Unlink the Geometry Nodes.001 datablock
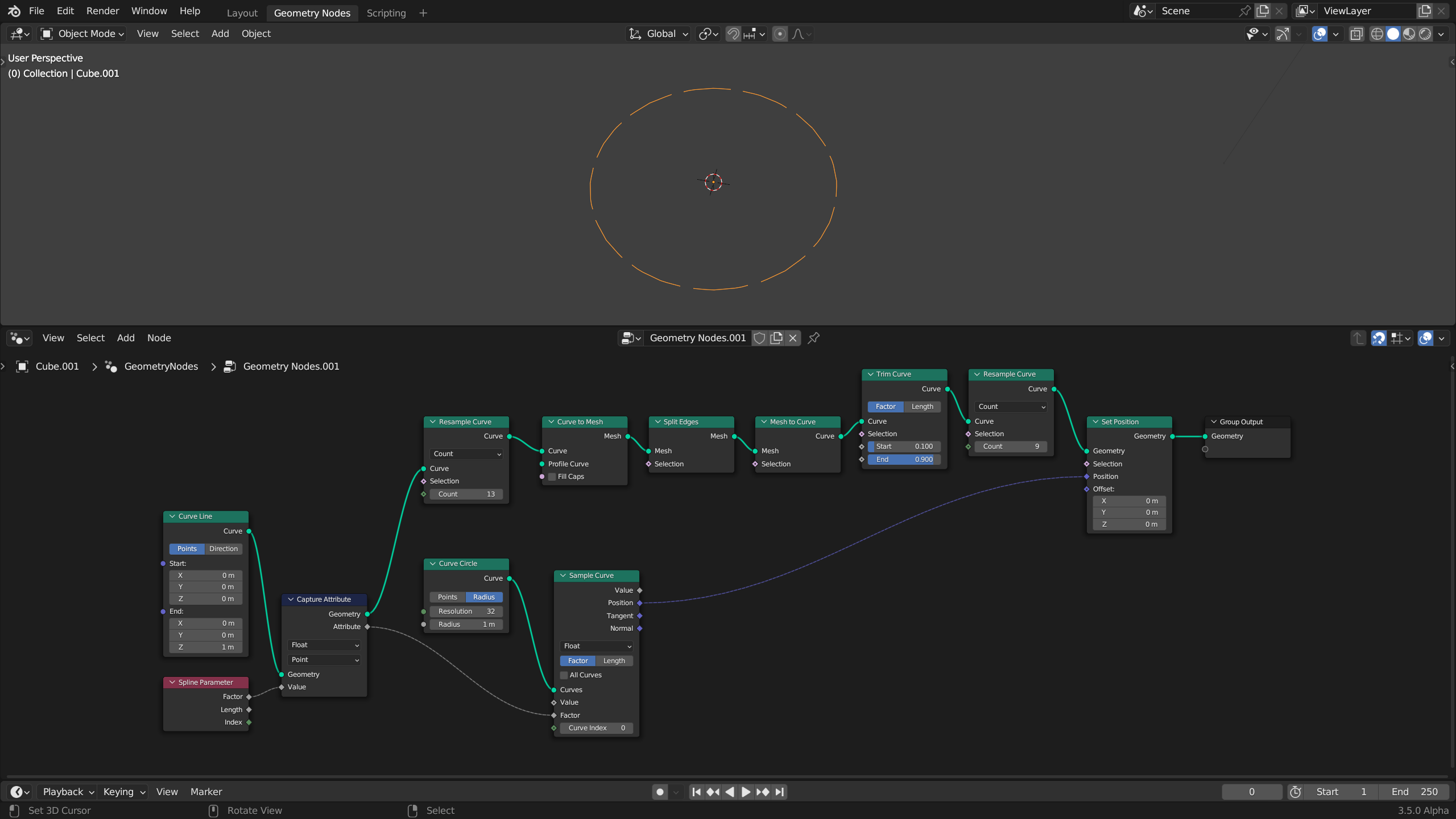Viewport: 1456px width, 819px height. click(x=793, y=338)
